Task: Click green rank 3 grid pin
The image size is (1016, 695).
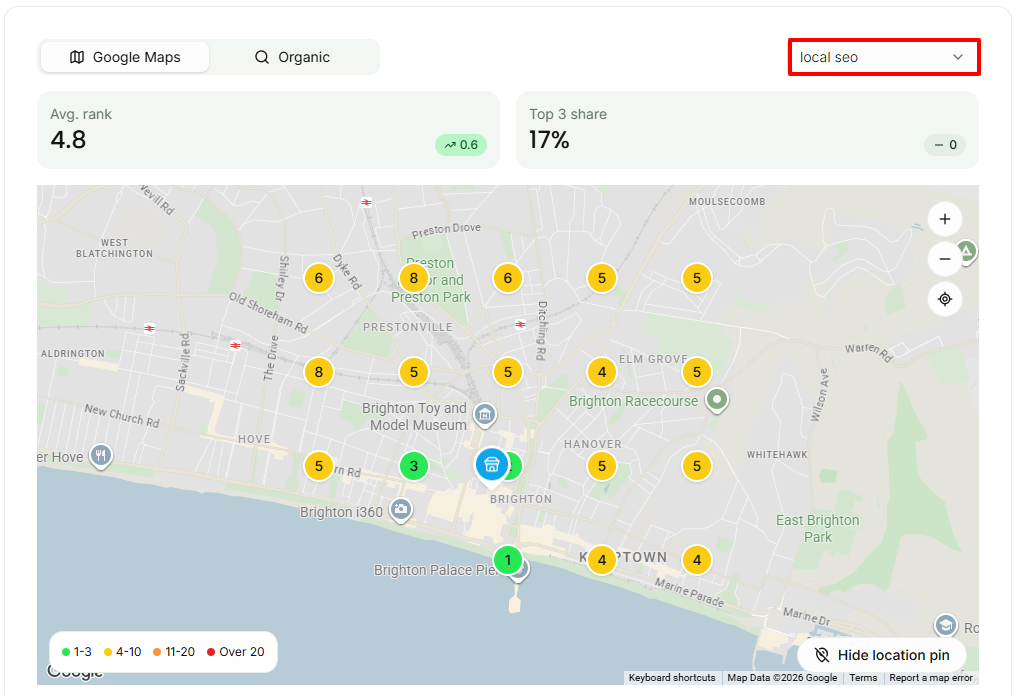Action: pos(413,466)
